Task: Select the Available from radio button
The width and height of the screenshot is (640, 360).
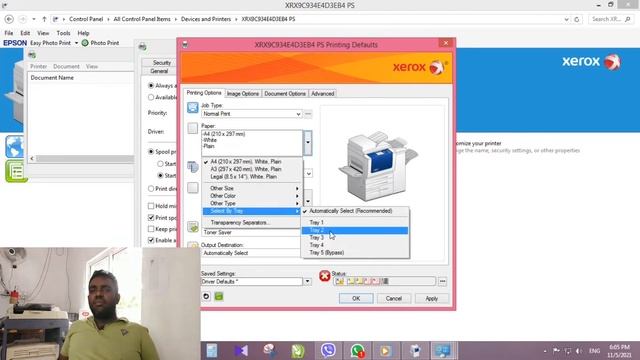Action: tap(151, 98)
